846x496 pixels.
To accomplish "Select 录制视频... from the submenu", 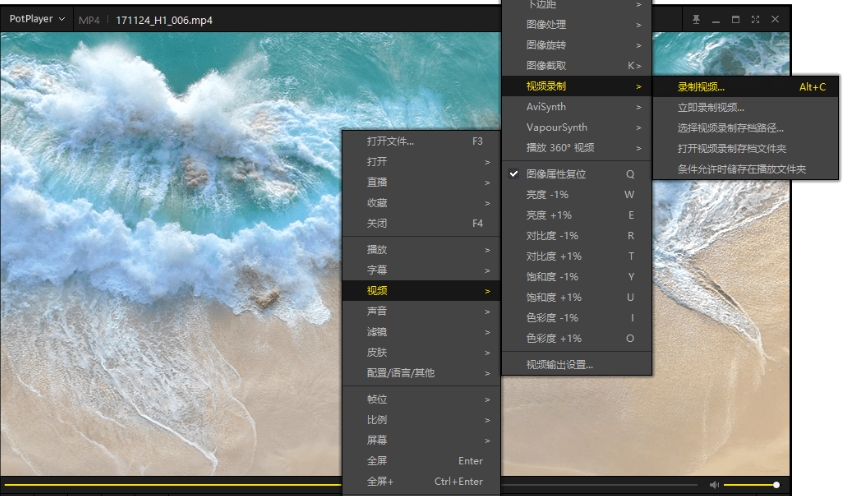I will pyautogui.click(x=701, y=87).
